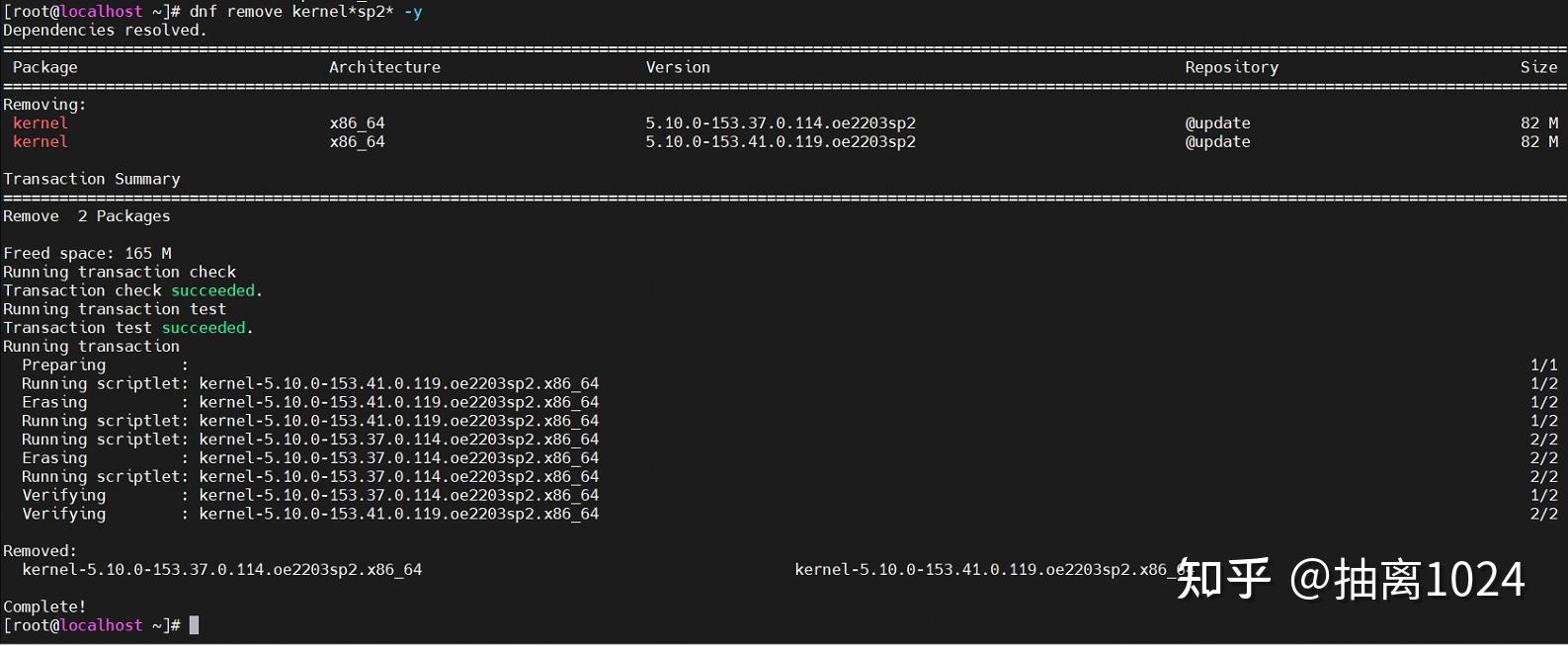This screenshot has height=646, width=1568.
Task: Click the "Freed space: 165 M" line
Action: (x=87, y=254)
